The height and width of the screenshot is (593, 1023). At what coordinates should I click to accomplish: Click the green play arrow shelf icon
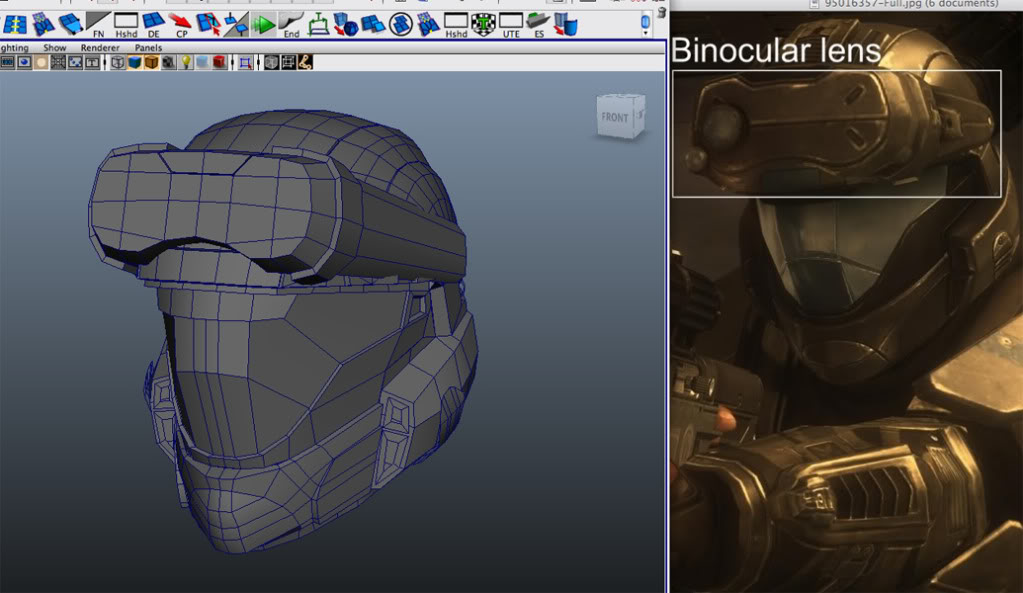pos(264,25)
